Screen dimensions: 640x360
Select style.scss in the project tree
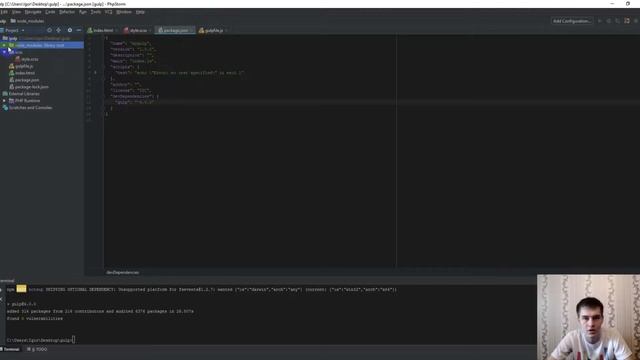point(29,59)
